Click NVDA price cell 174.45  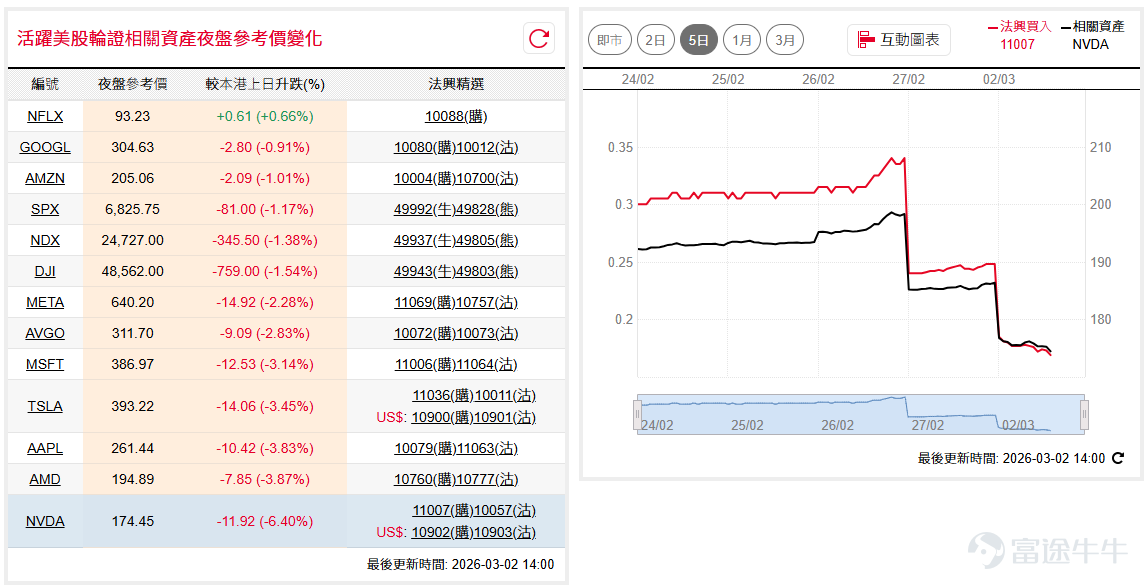135,521
